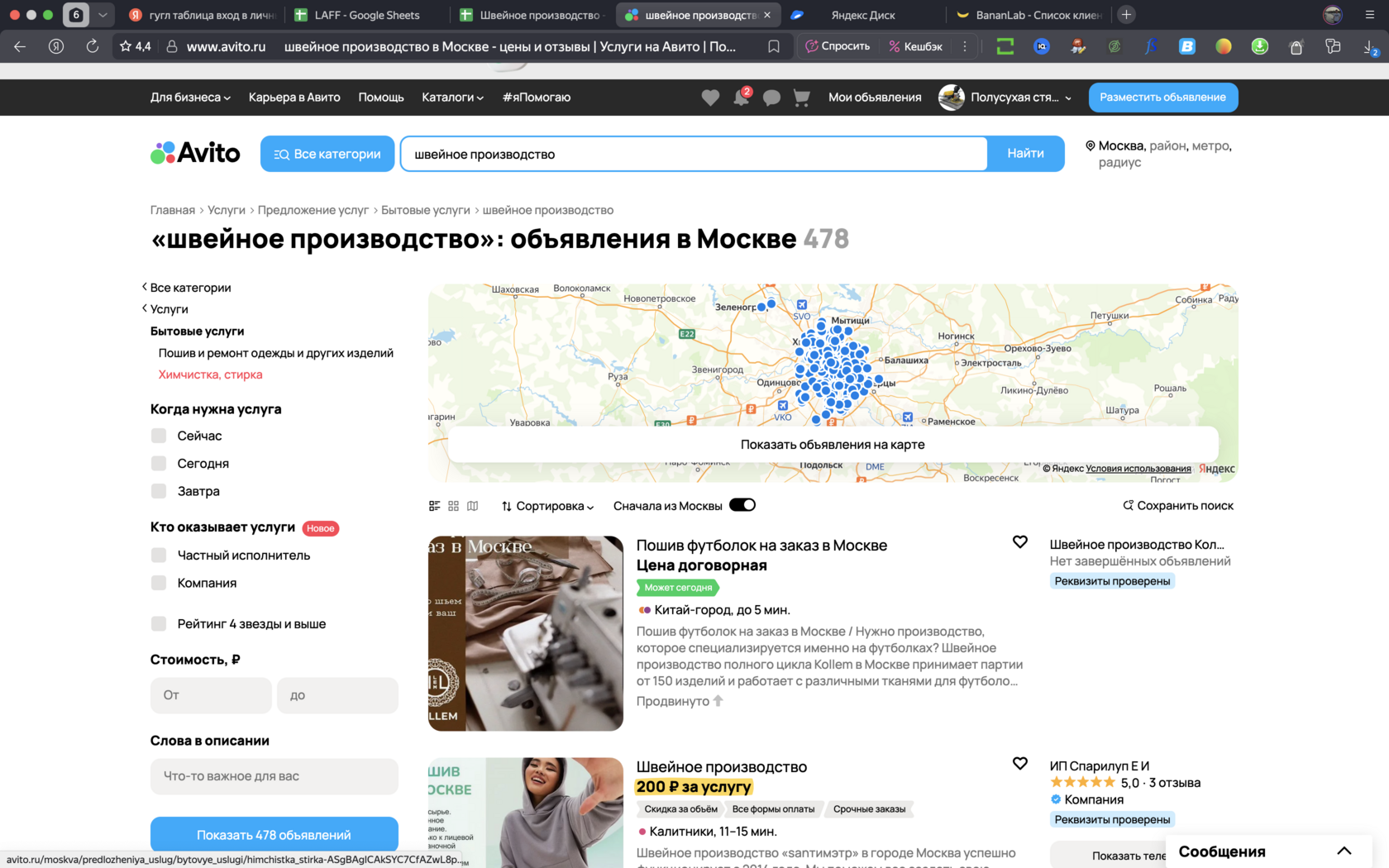
Task: Check the 'Завтра' checkbox
Action: [x=159, y=491]
